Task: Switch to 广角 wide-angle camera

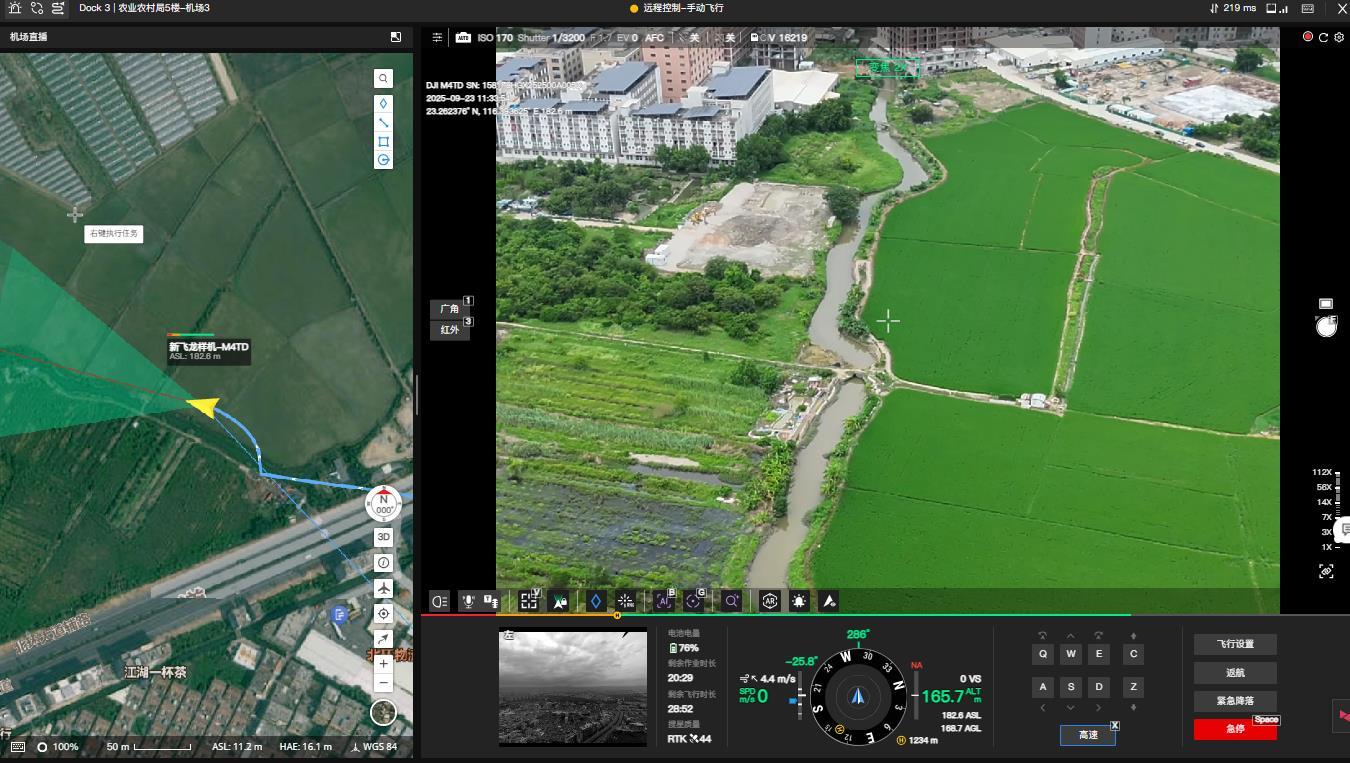Action: click(x=450, y=309)
